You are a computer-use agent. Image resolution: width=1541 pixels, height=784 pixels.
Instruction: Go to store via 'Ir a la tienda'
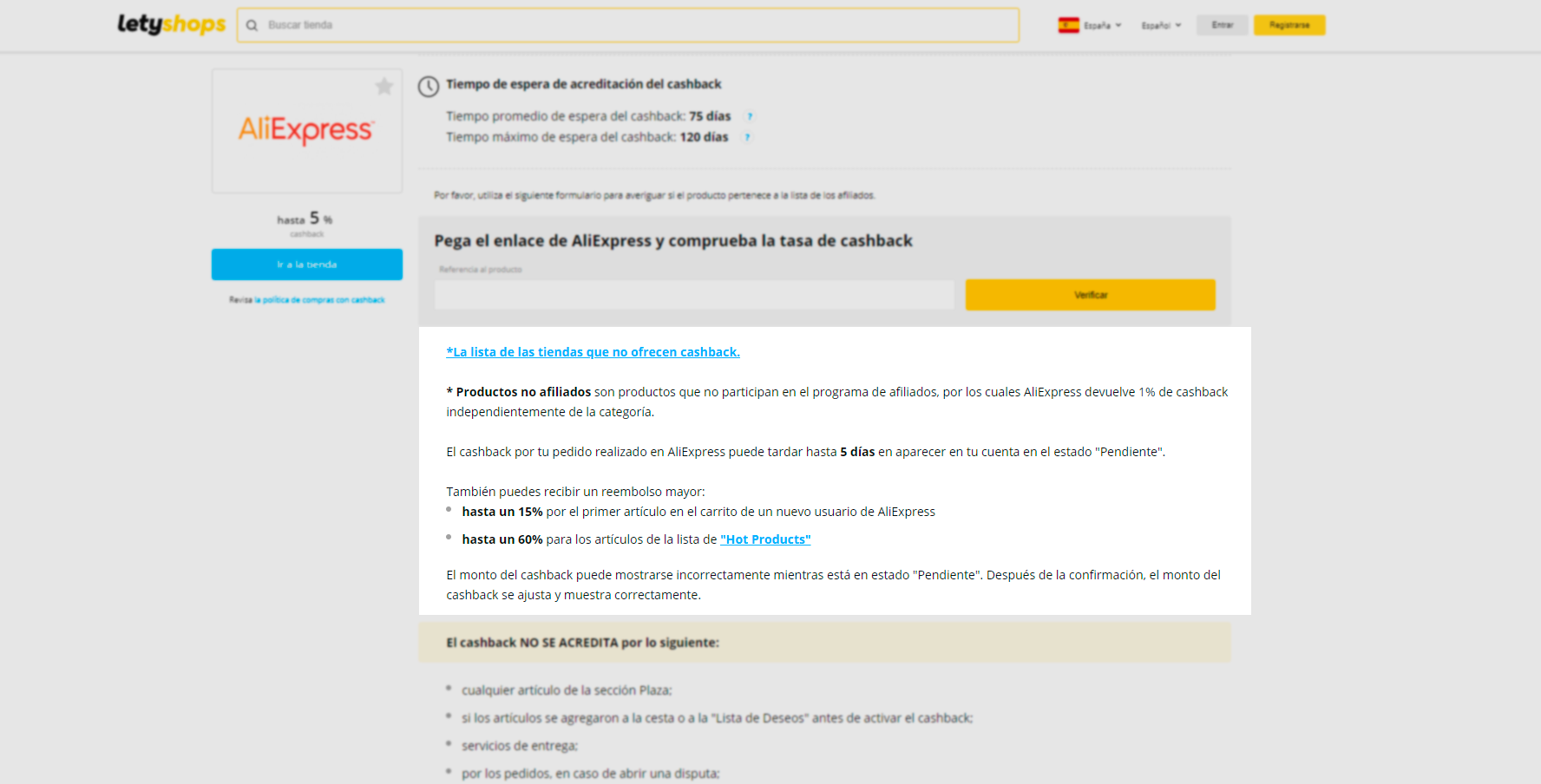pyautogui.click(x=306, y=265)
